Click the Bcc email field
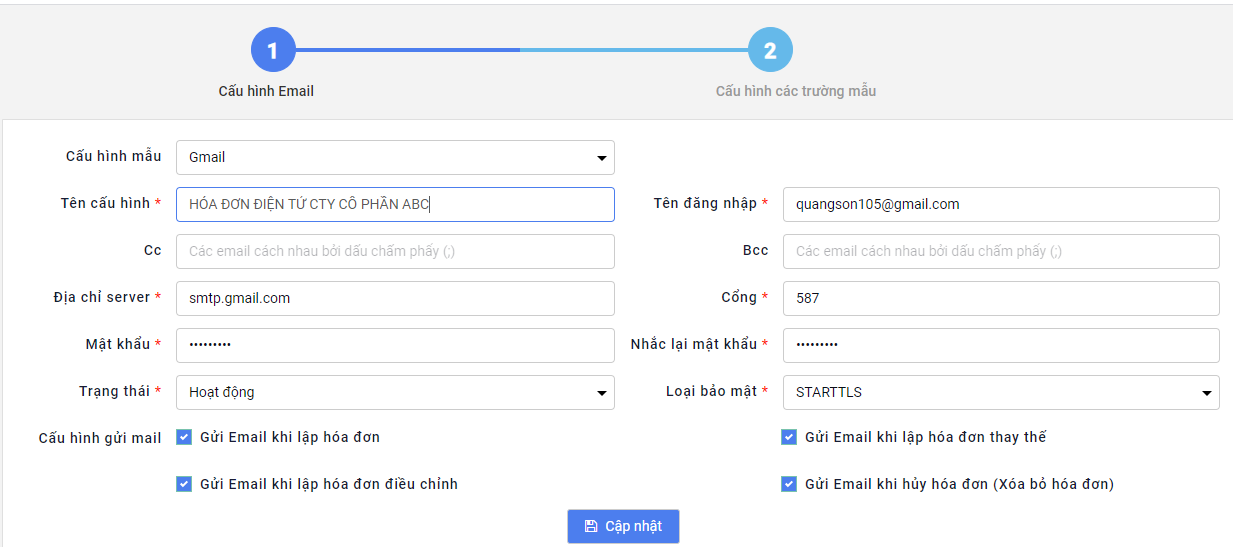 (1001, 251)
